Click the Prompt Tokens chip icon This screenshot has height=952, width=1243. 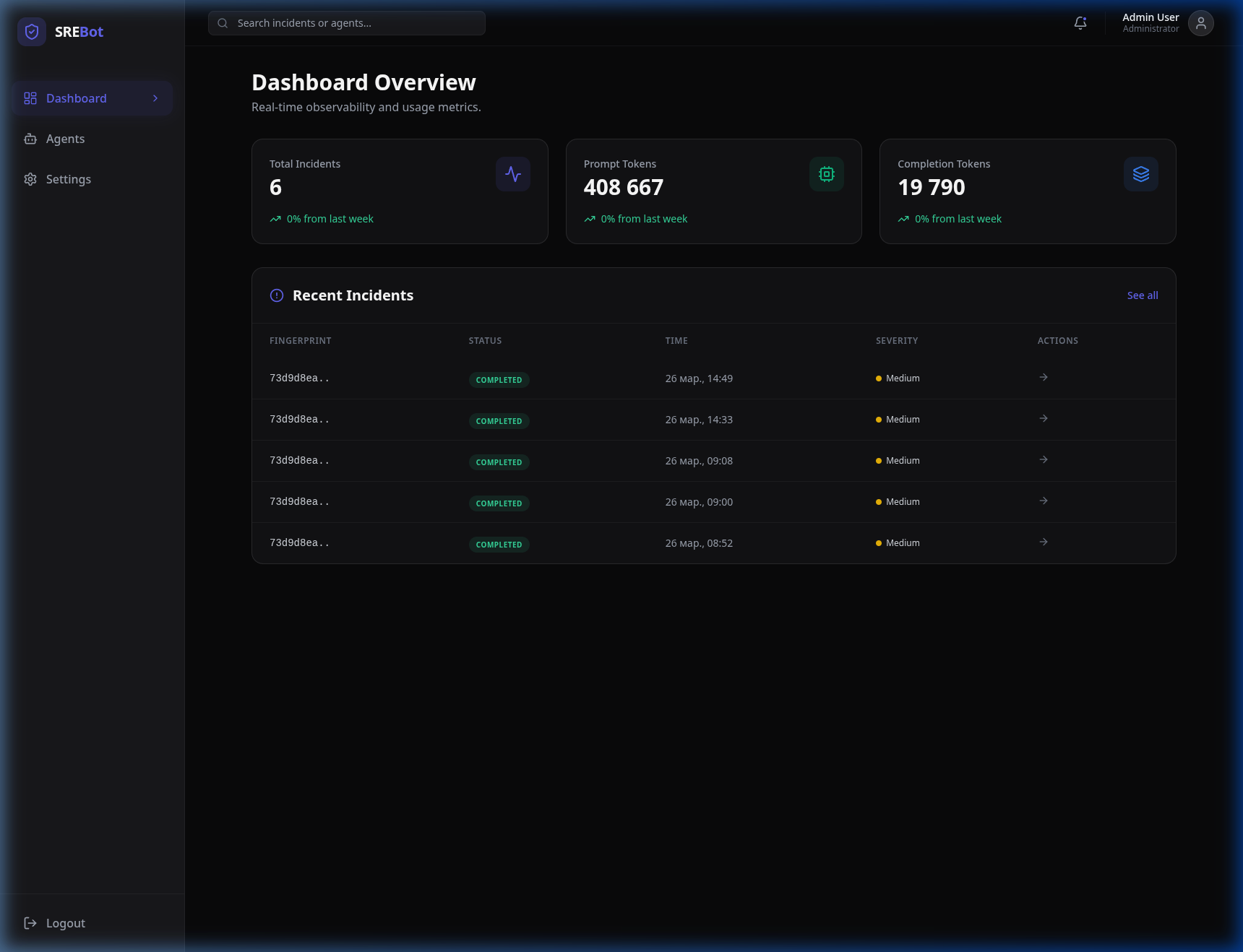(x=827, y=174)
